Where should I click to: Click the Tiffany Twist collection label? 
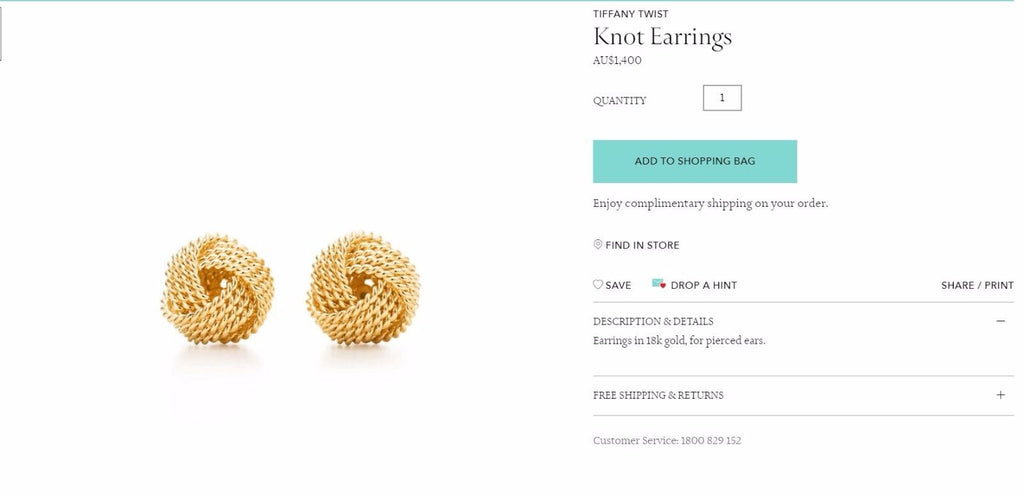[x=630, y=14]
